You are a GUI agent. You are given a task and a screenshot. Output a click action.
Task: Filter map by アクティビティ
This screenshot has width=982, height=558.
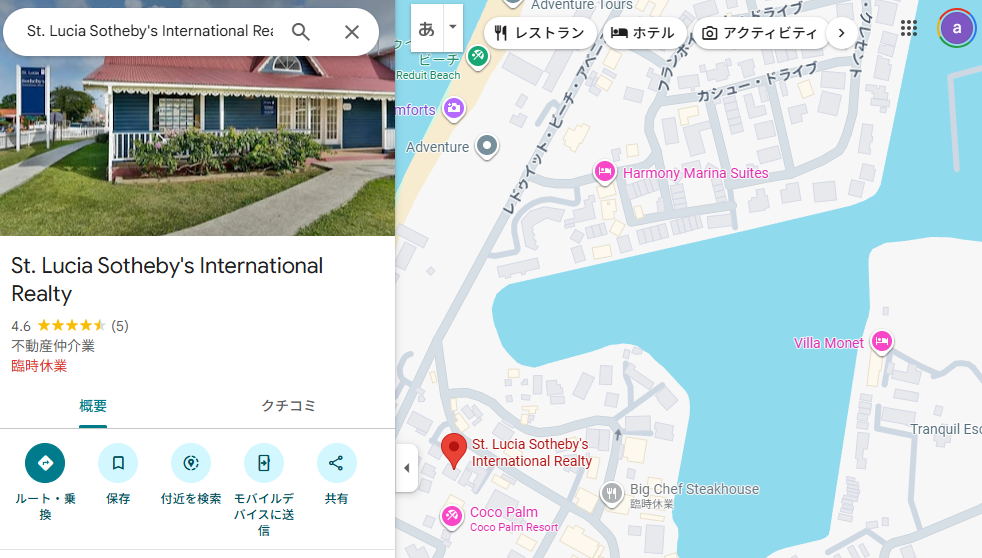[x=760, y=33]
